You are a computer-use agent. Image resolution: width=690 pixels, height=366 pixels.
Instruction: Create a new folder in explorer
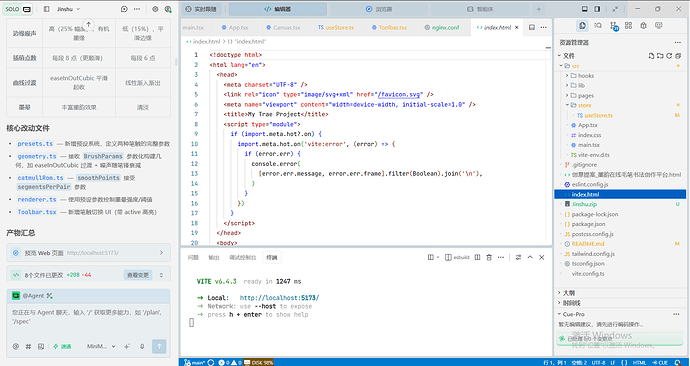coord(660,56)
